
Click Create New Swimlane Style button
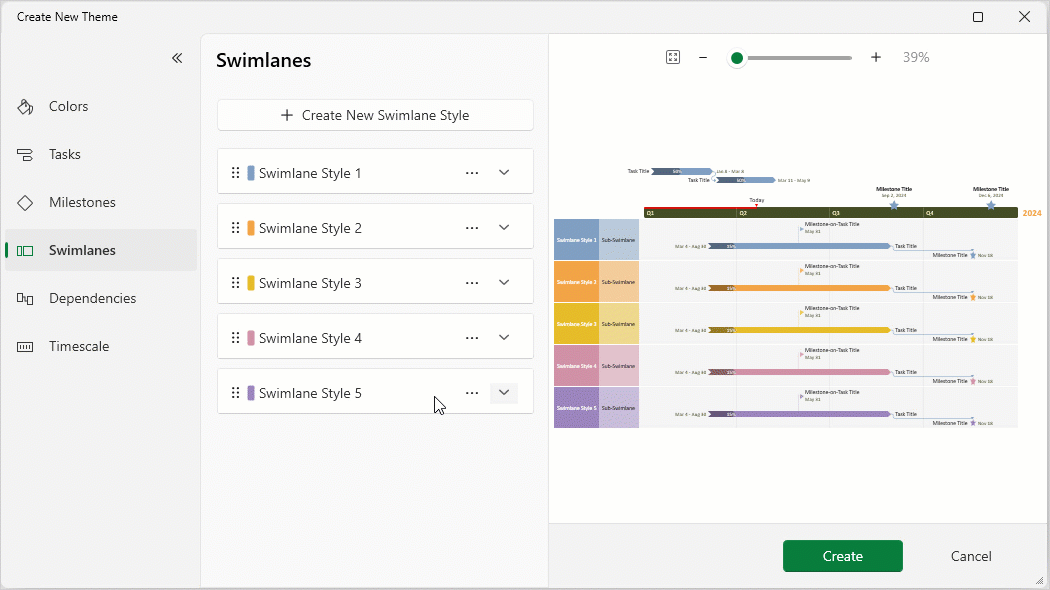pyautogui.click(x=375, y=115)
